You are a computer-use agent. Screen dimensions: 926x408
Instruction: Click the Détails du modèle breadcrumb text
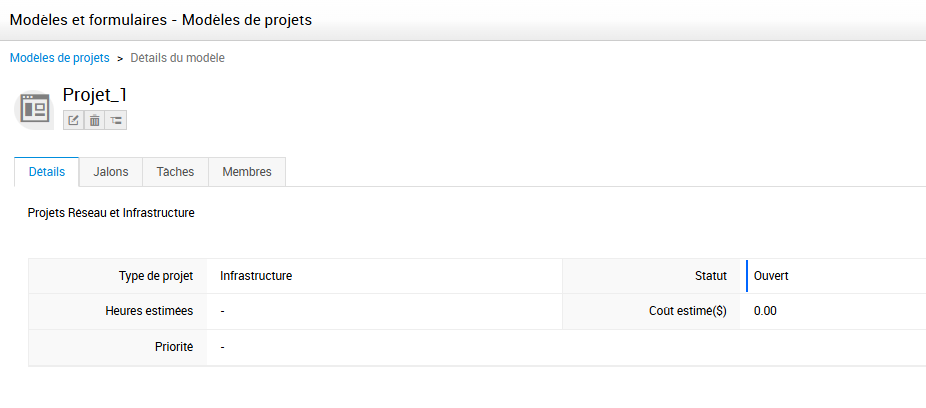tap(177, 58)
